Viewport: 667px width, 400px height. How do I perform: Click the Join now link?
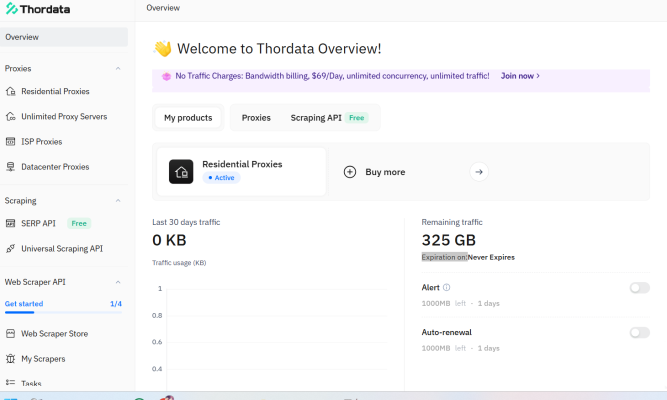pyautogui.click(x=520, y=76)
